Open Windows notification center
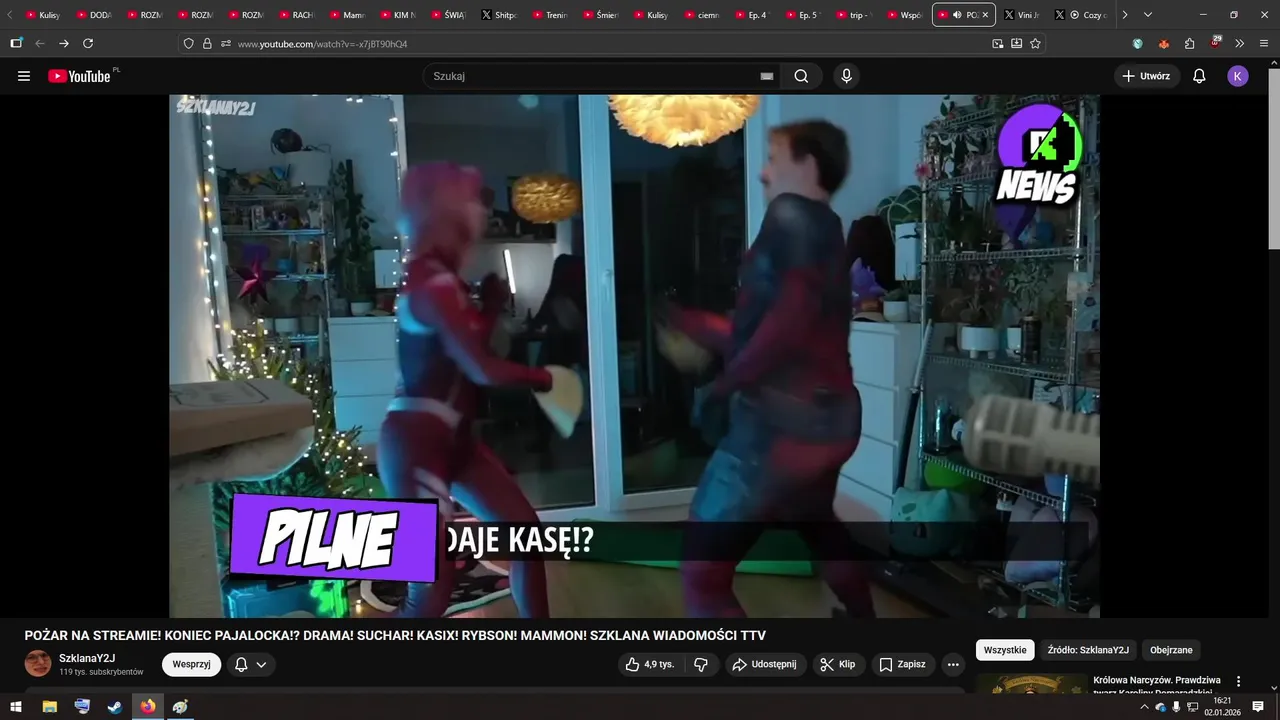The width and height of the screenshot is (1280, 720). pyautogui.click(x=1258, y=706)
